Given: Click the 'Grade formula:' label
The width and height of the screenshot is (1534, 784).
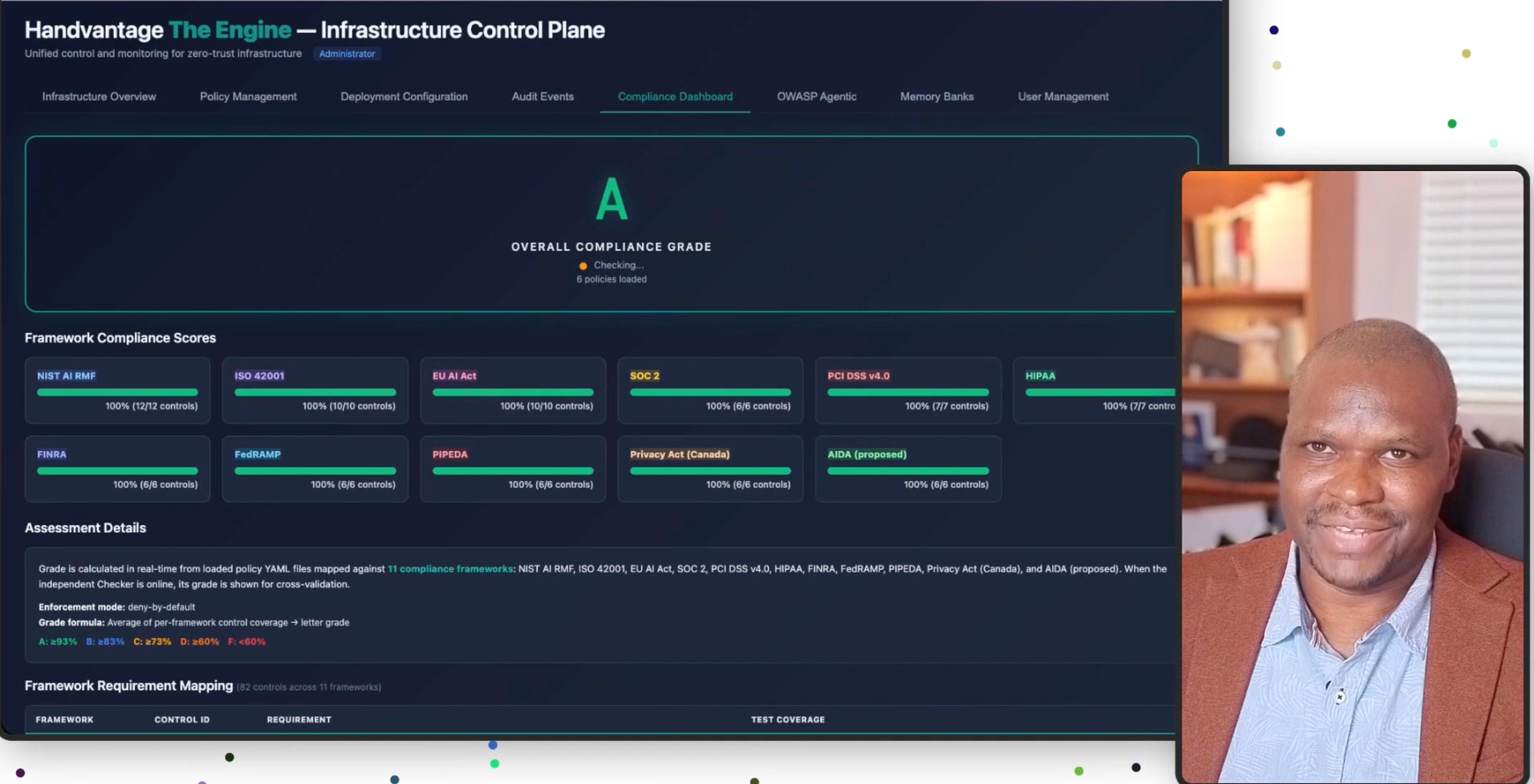Looking at the screenshot, I should click(x=71, y=623).
